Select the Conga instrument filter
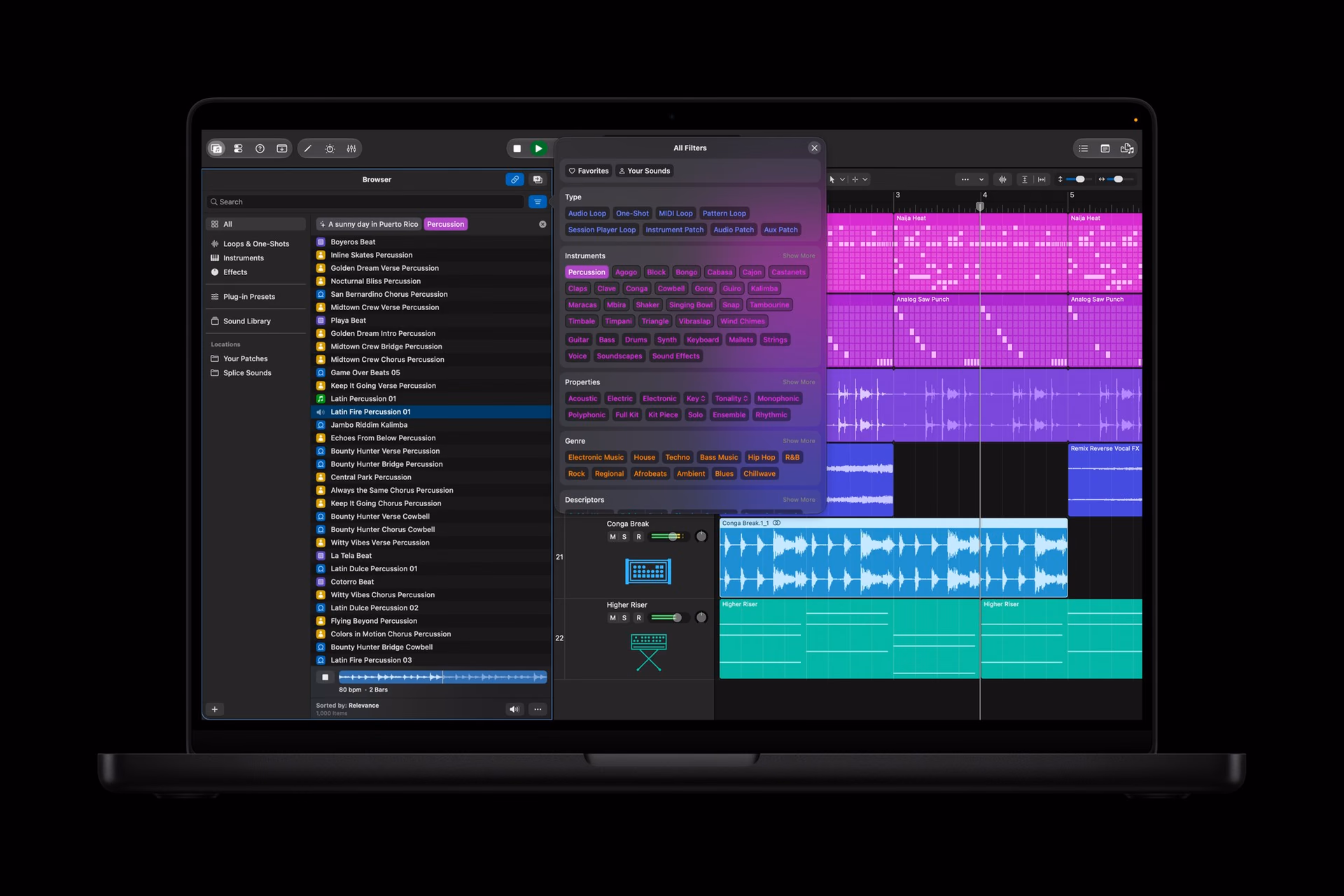 636,288
